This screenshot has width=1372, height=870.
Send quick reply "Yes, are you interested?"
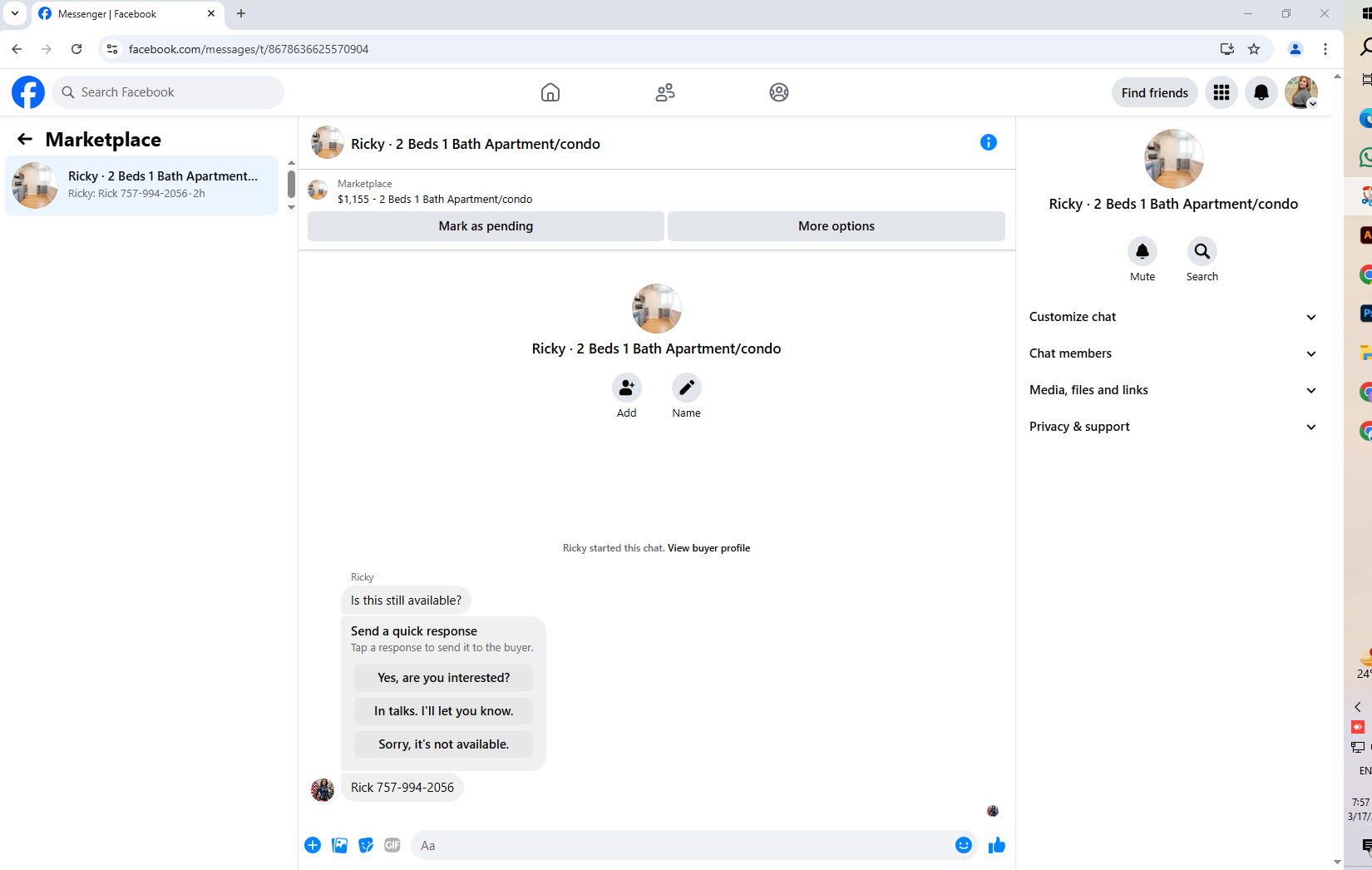click(x=444, y=678)
